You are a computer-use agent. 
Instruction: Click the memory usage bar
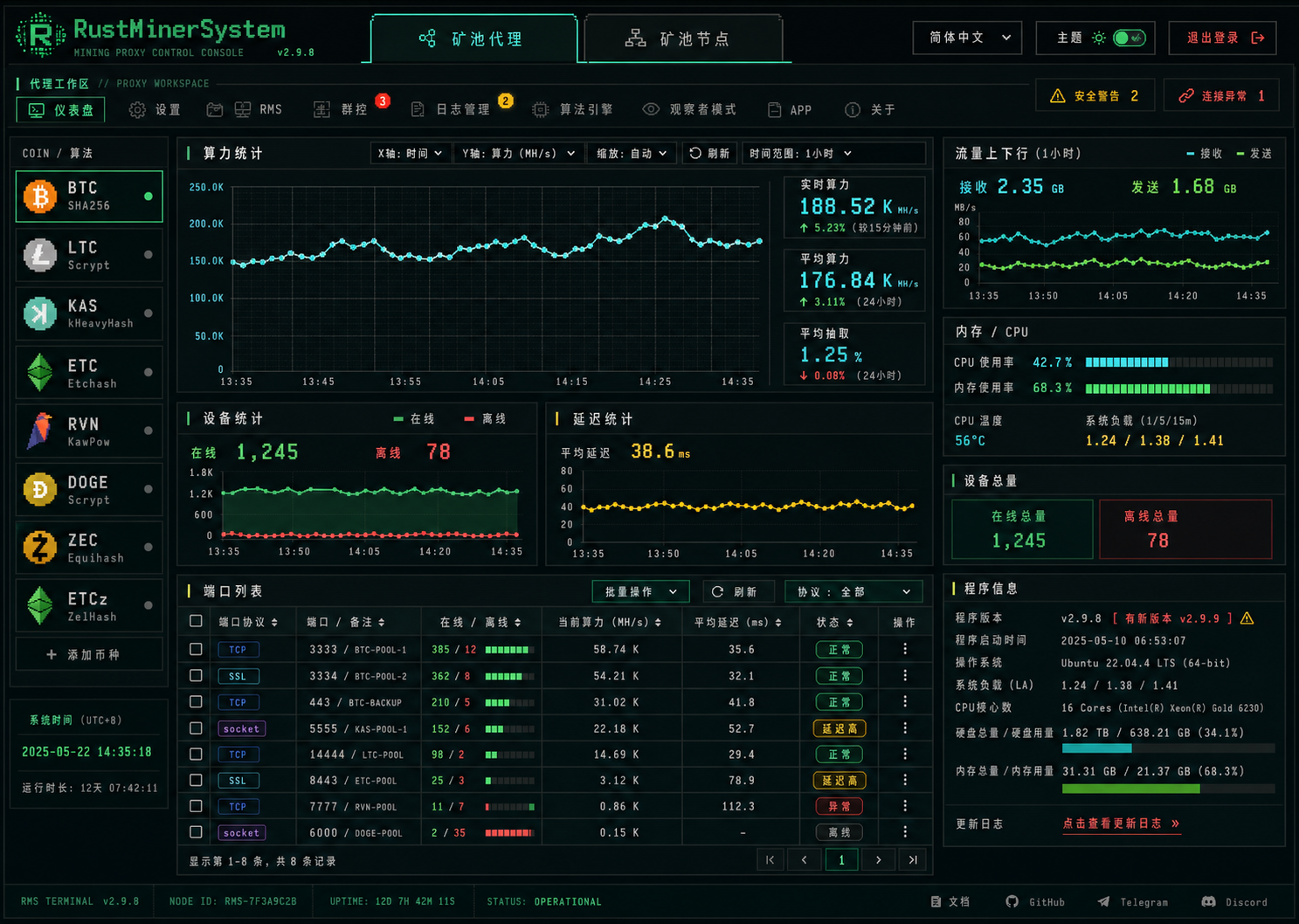coord(1178,389)
